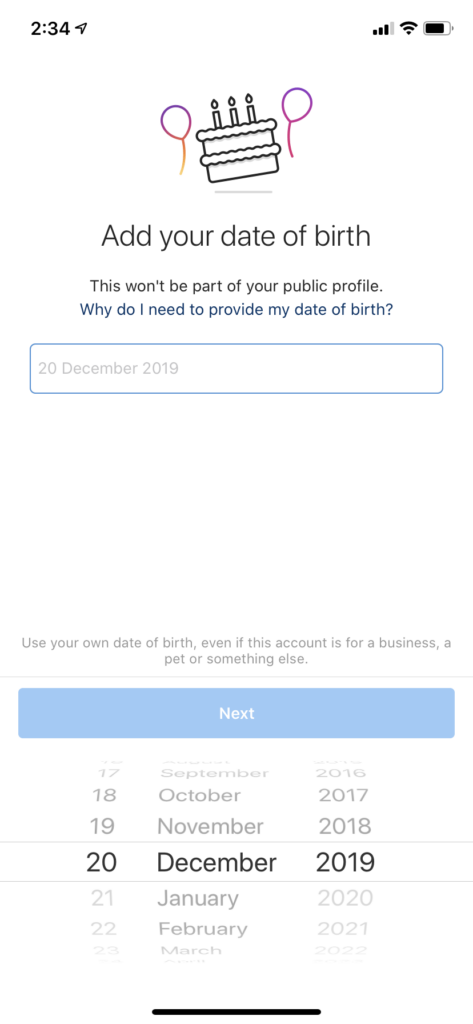
Task: Pick year 2017 in the year wheel
Action: pyautogui.click(x=344, y=795)
